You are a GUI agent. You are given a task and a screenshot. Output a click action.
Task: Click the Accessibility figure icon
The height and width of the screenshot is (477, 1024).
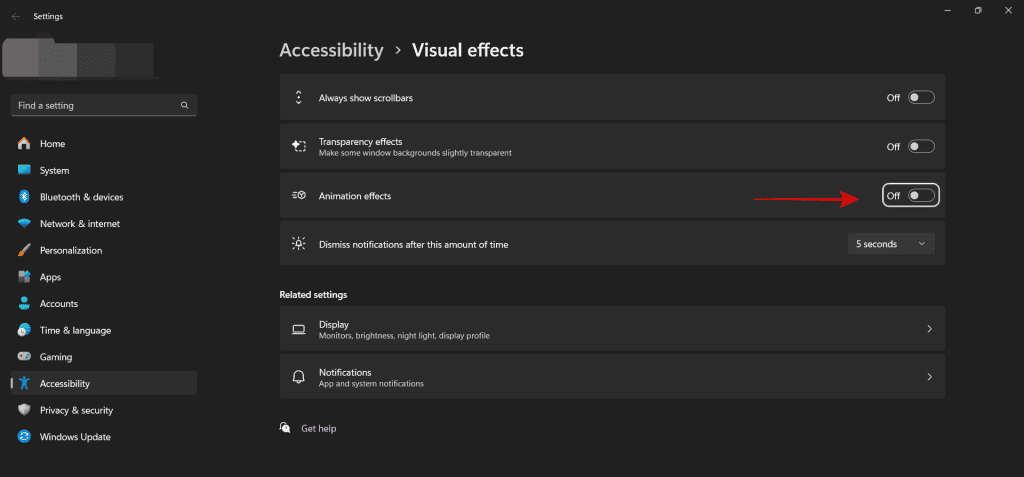pos(24,384)
